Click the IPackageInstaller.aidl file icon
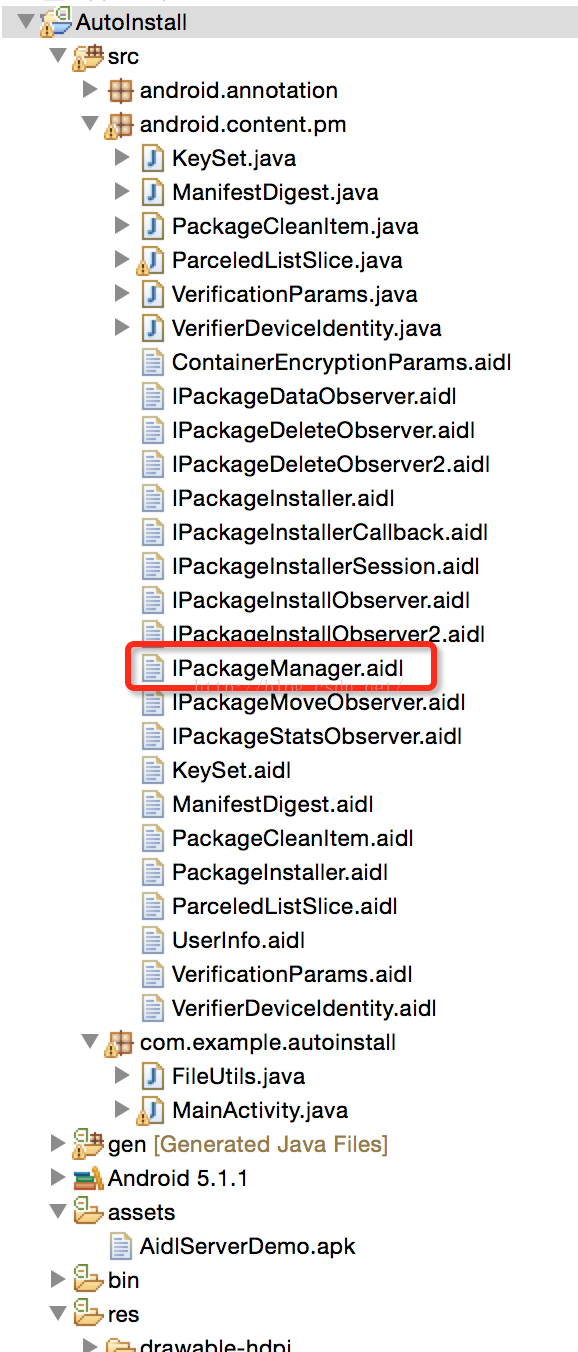Image resolution: width=578 pixels, height=1352 pixels. (x=153, y=498)
